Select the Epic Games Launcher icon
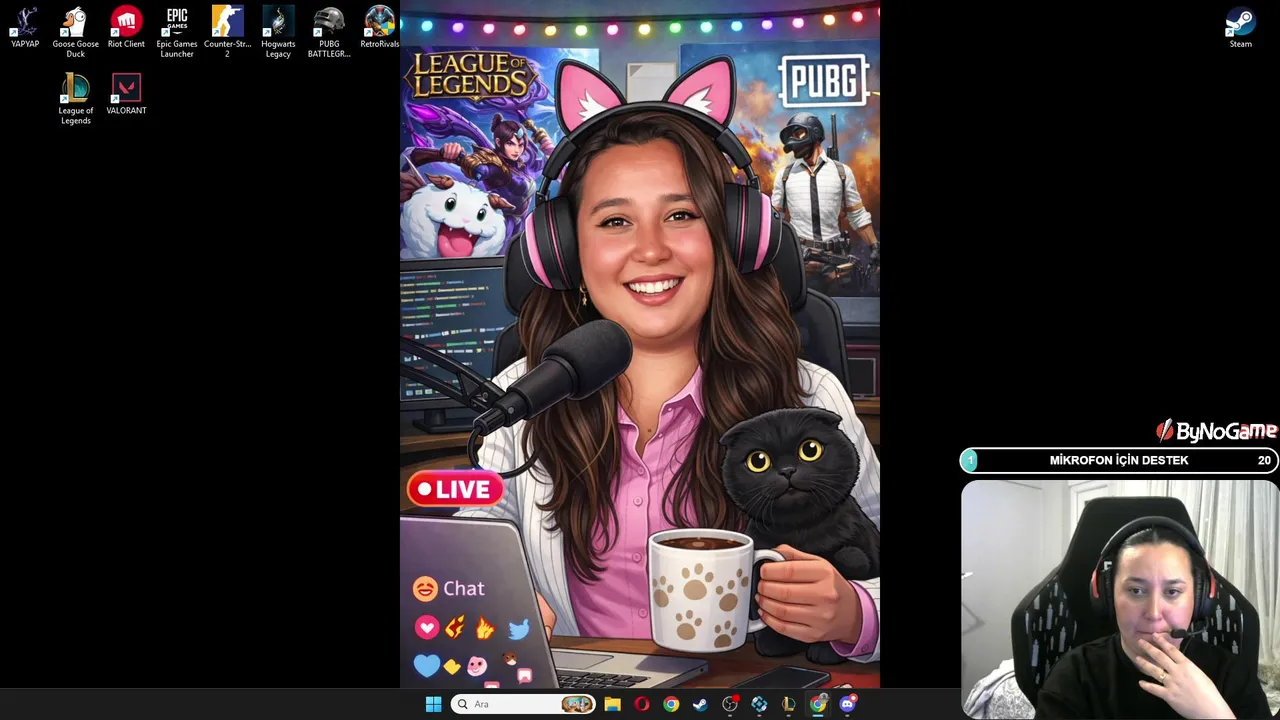 177,32
